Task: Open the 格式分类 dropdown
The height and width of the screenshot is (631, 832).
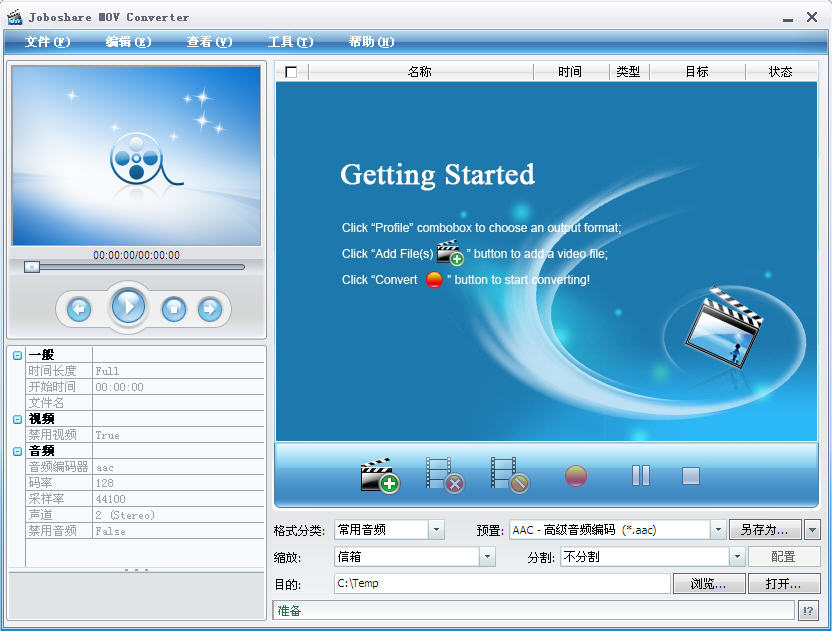Action: pos(436,530)
